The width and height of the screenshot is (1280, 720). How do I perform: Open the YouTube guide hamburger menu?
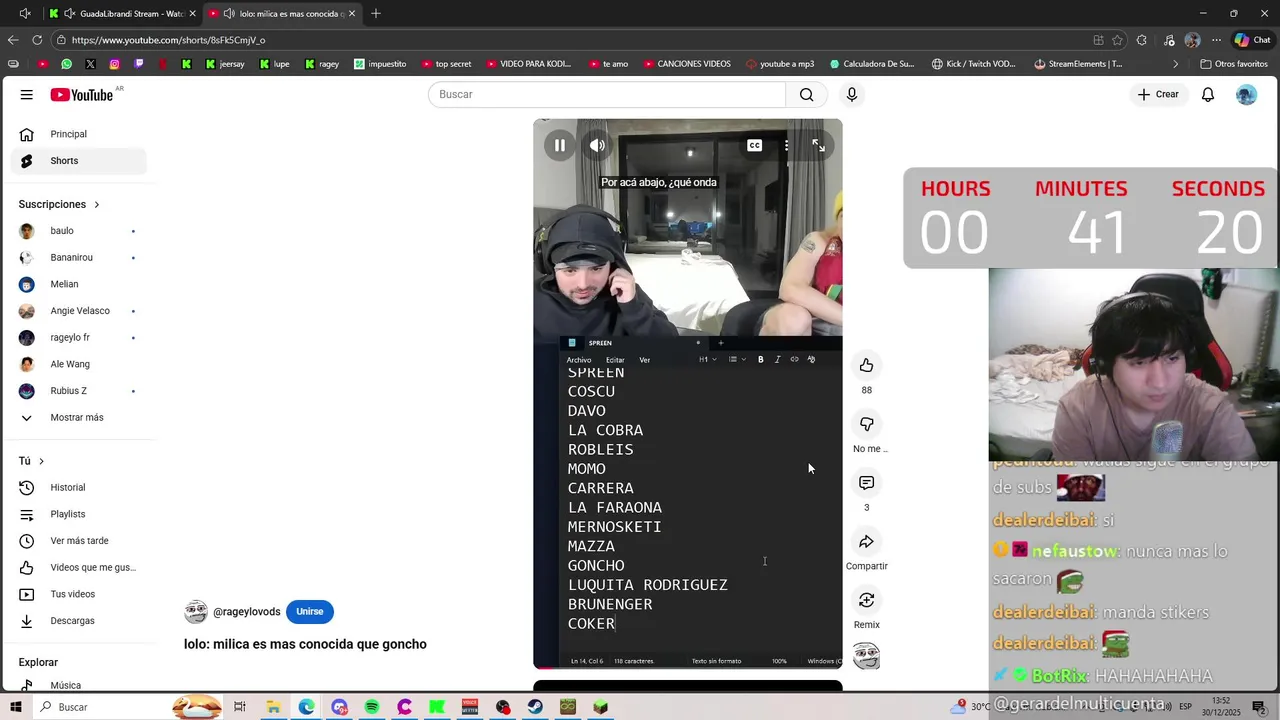[27, 94]
